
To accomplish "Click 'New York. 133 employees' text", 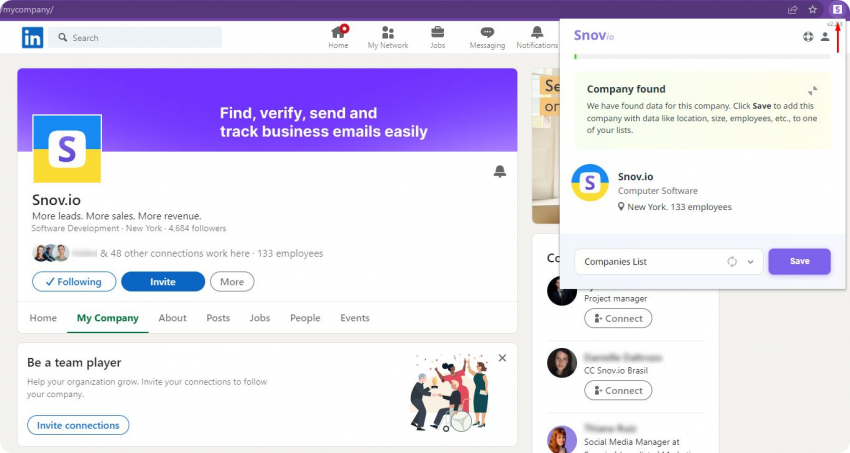I will (679, 207).
